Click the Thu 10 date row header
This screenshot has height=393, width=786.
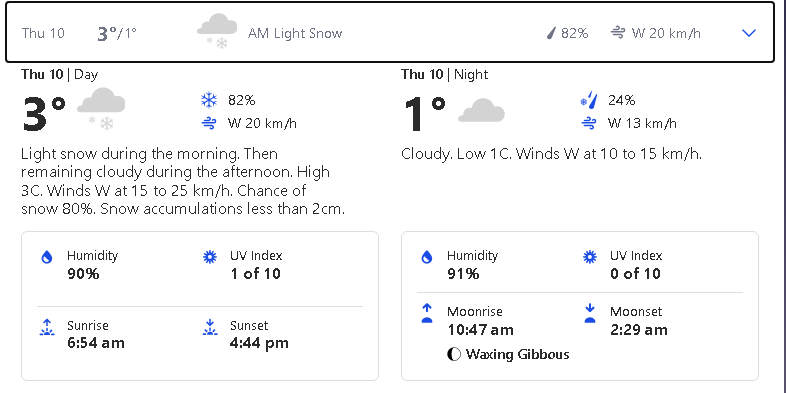pyautogui.click(x=390, y=33)
